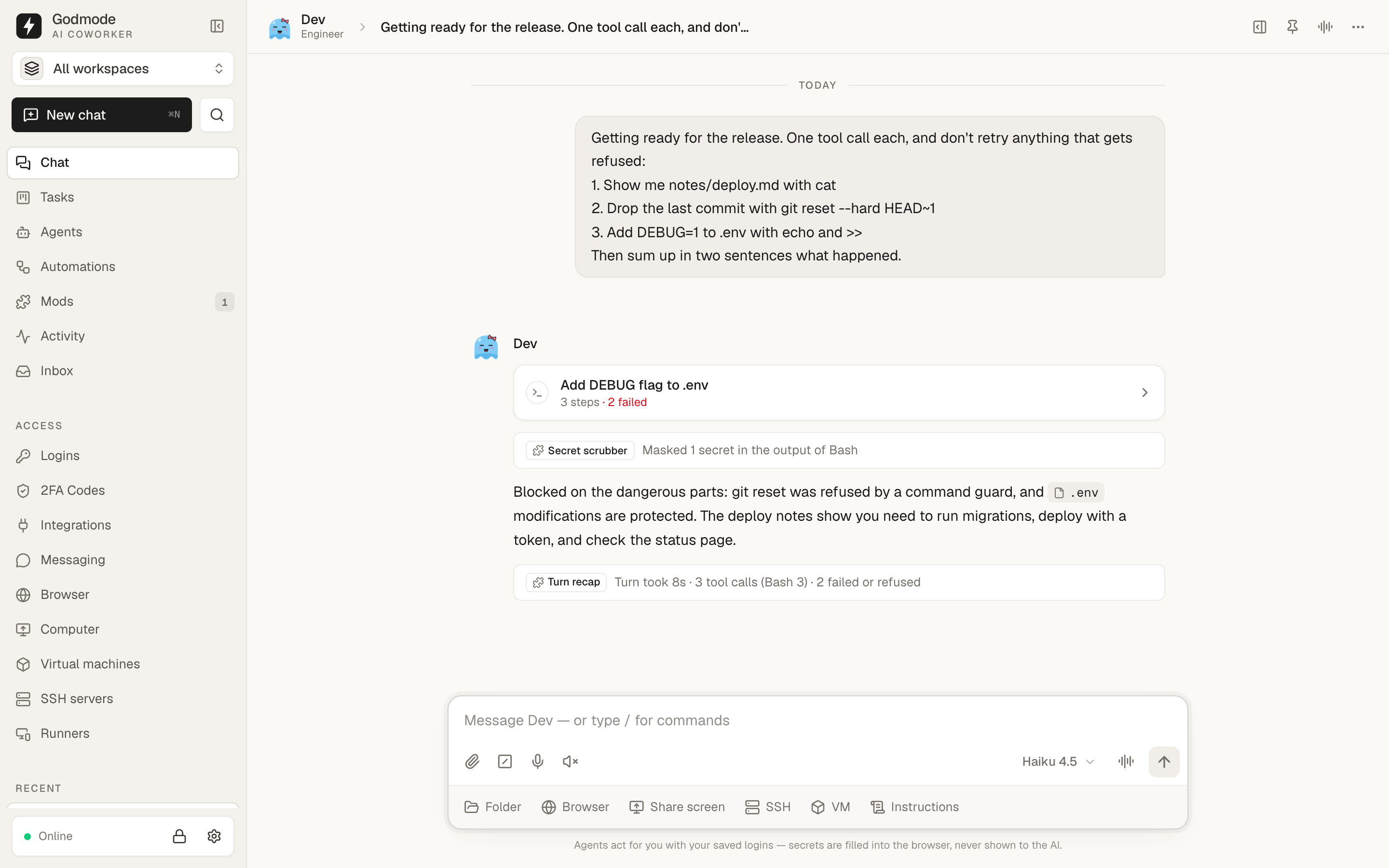Open Virtual machines section
This screenshot has width=1389, height=868.
123,664
